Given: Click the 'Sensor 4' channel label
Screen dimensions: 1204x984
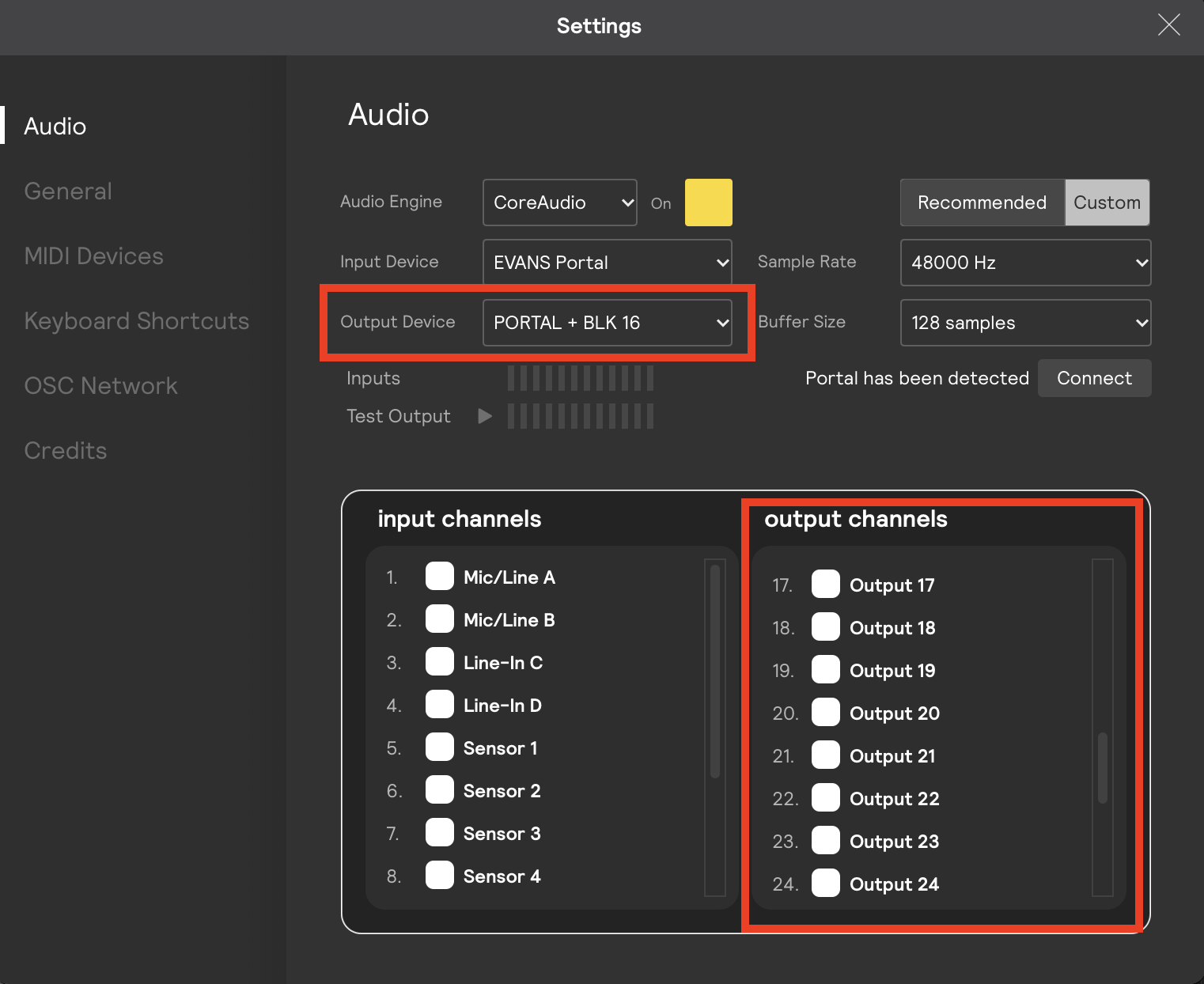Looking at the screenshot, I should [x=502, y=876].
